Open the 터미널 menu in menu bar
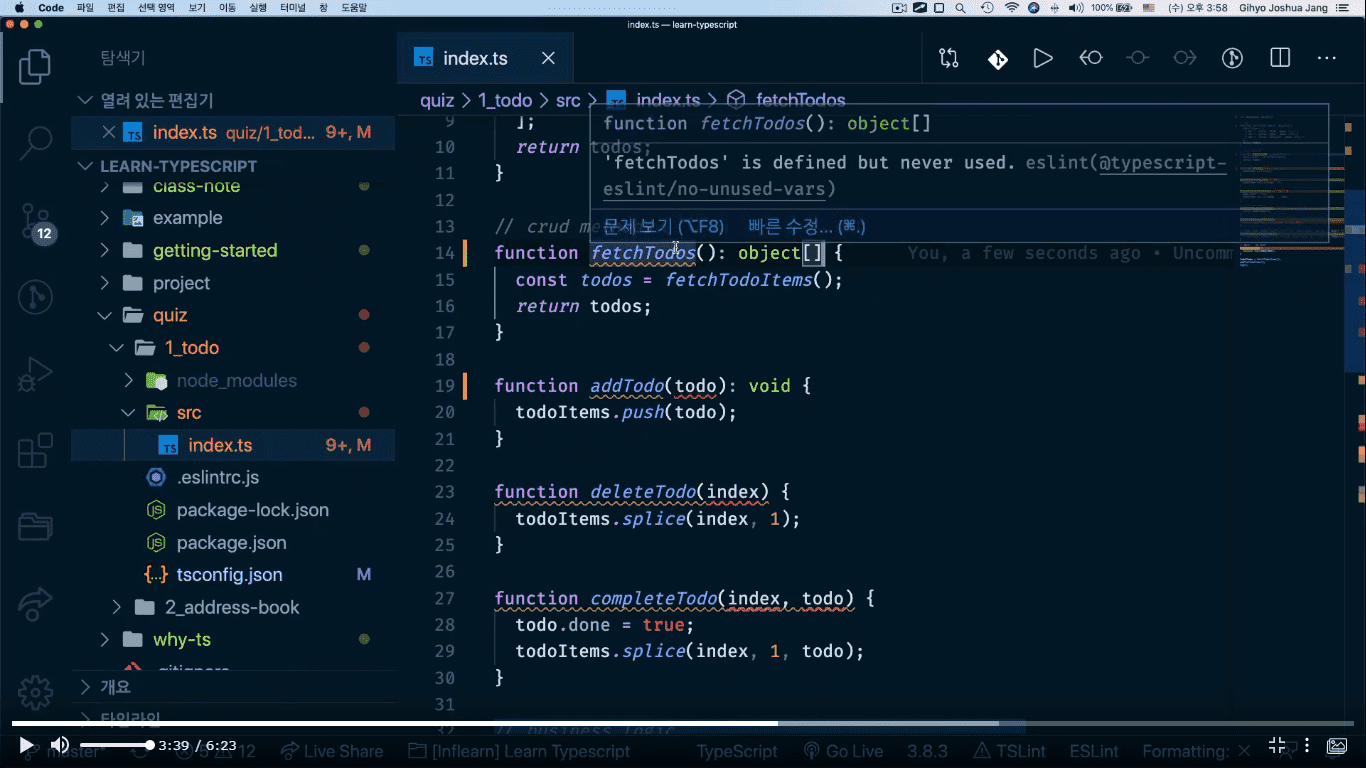Viewport: 1366px width, 768px height. pos(293,8)
